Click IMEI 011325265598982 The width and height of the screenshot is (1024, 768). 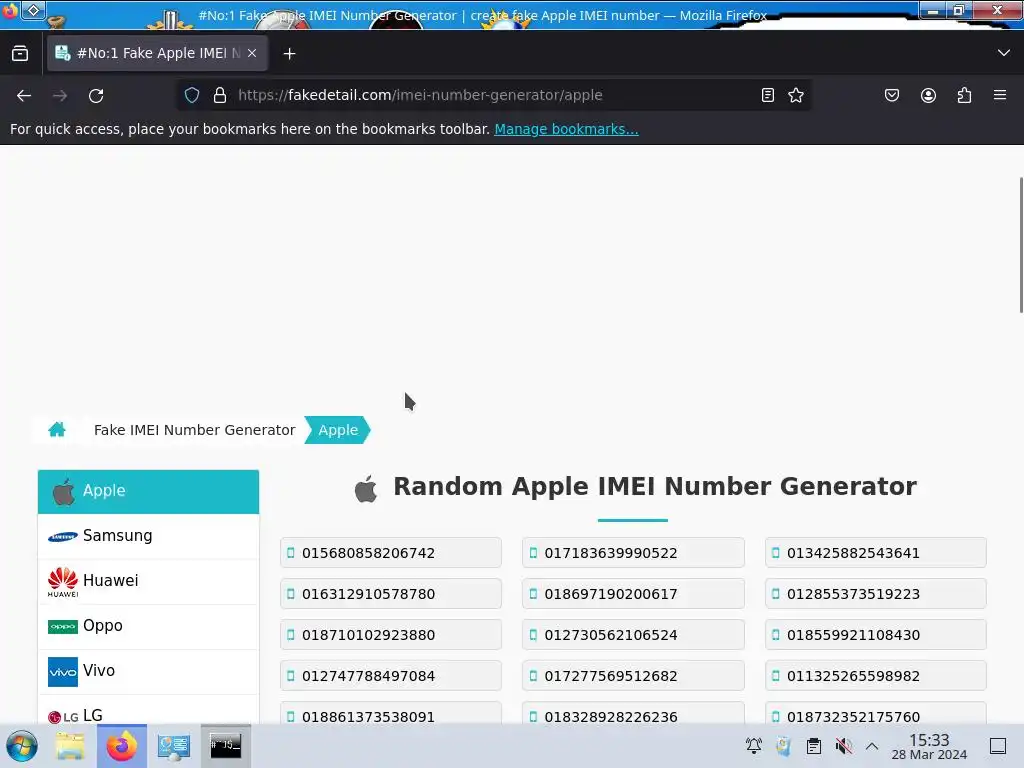pos(875,676)
